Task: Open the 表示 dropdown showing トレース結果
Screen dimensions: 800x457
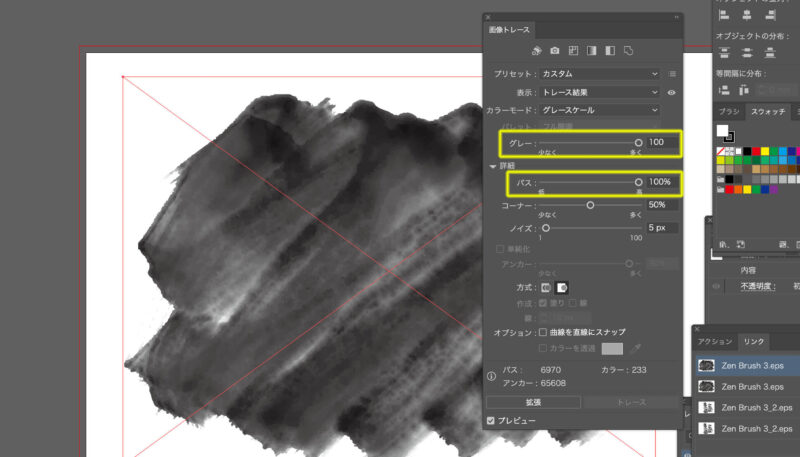Action: click(599, 92)
